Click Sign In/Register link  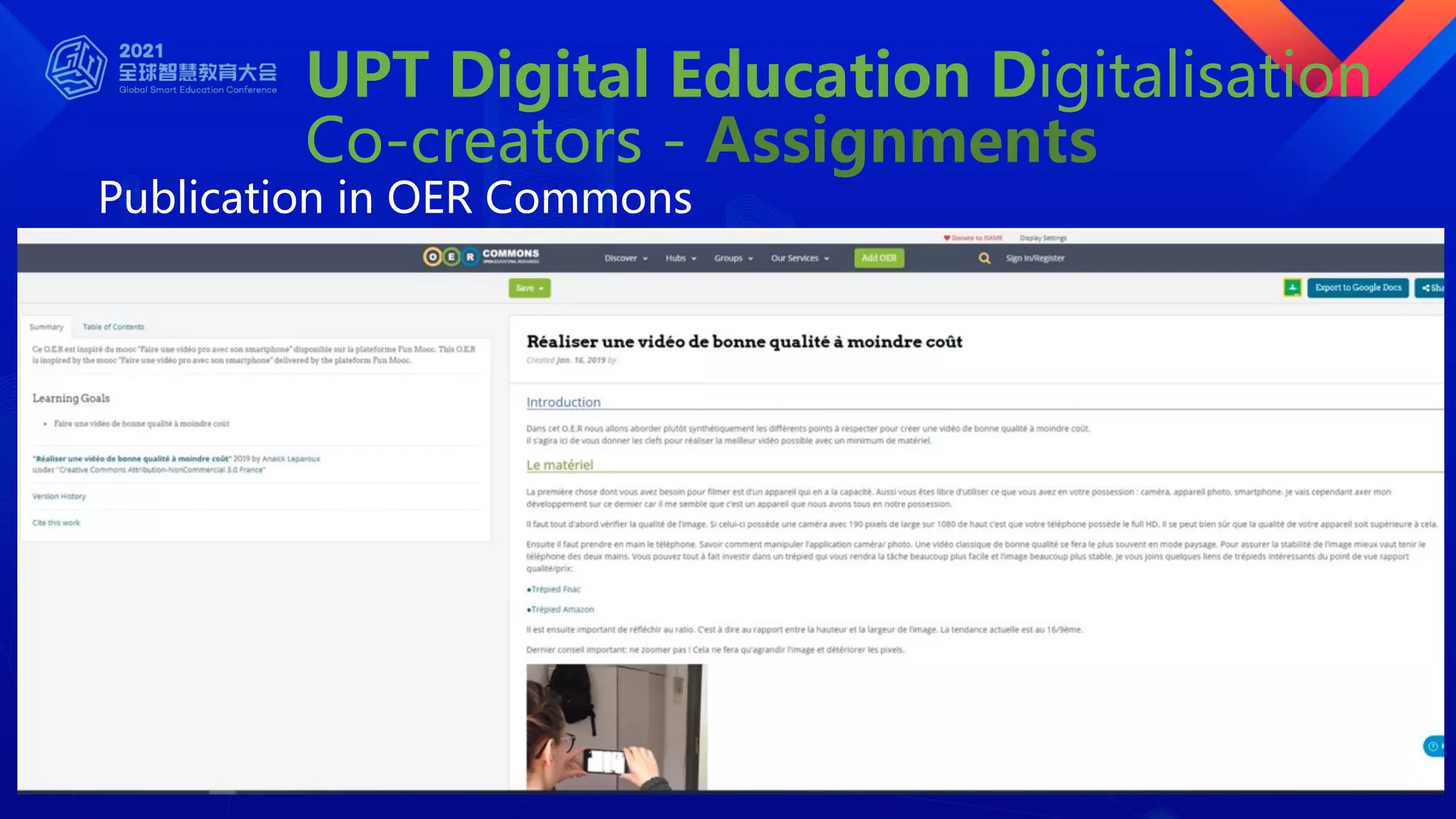point(1035,258)
